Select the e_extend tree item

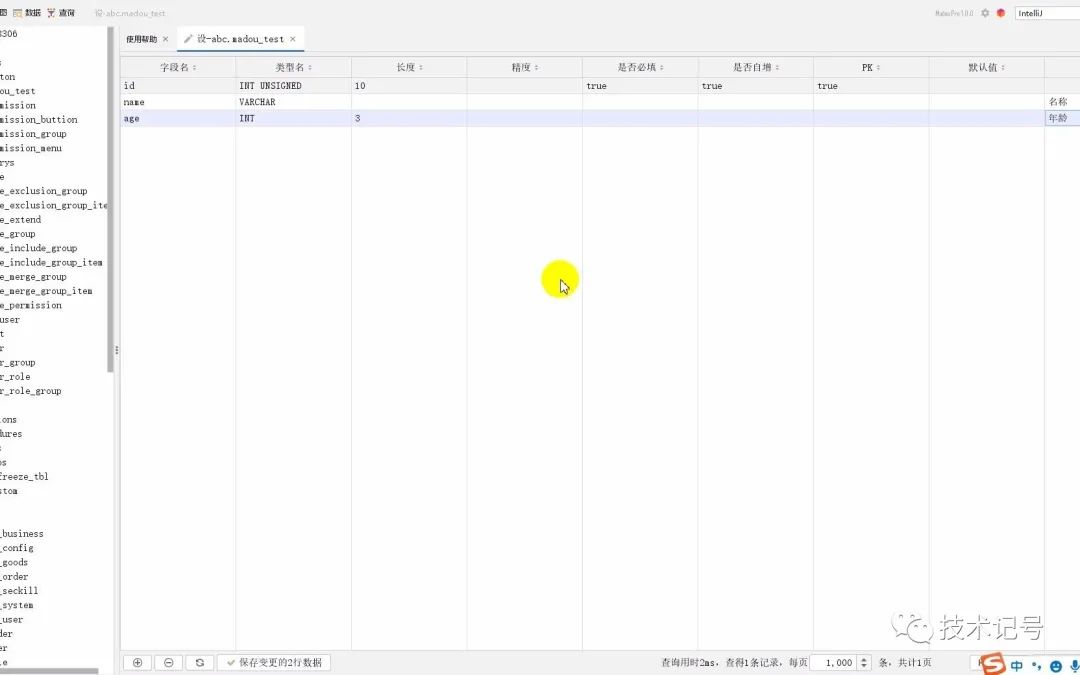21,220
